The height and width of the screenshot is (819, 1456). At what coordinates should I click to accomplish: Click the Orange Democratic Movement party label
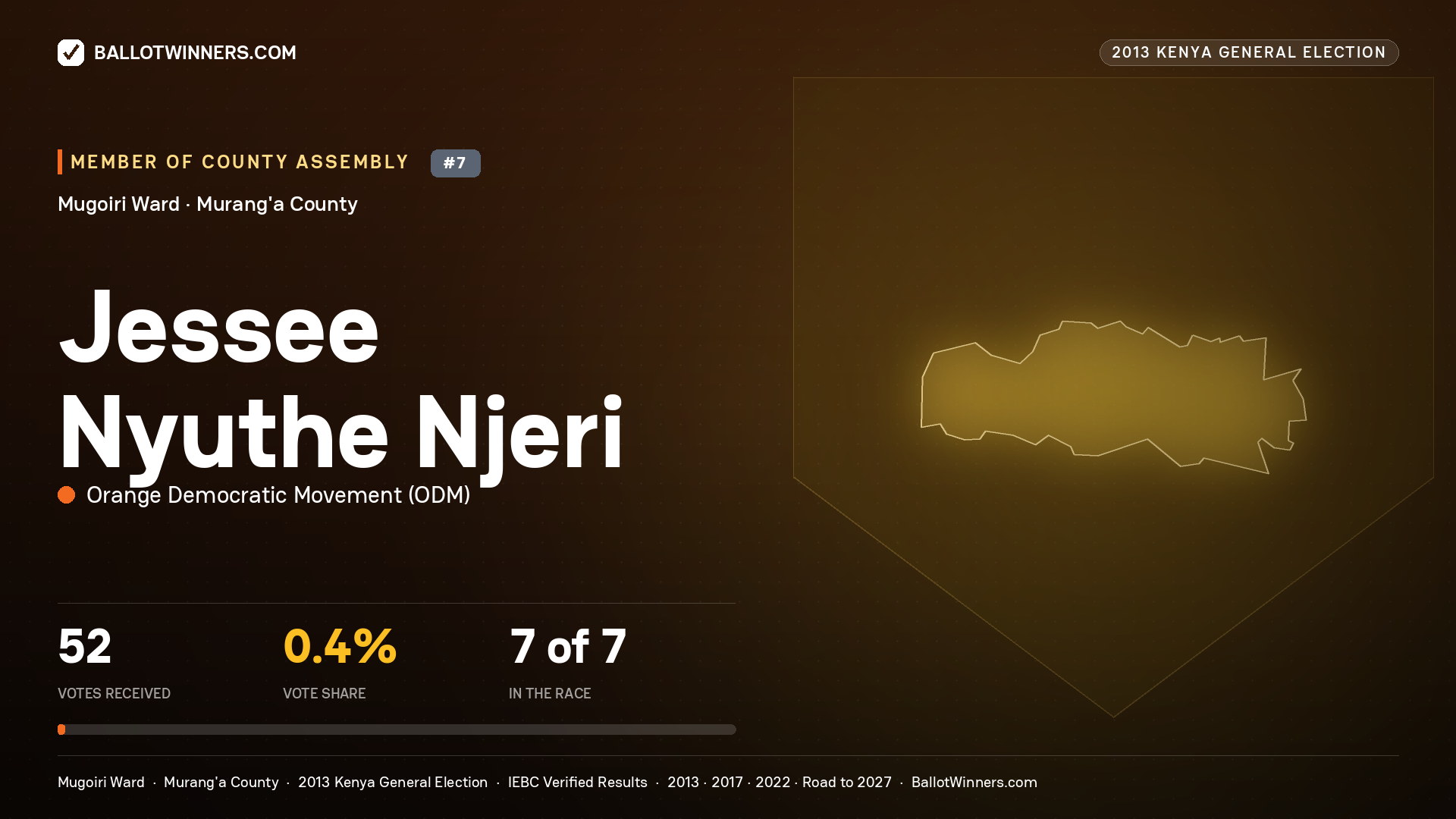point(278,495)
